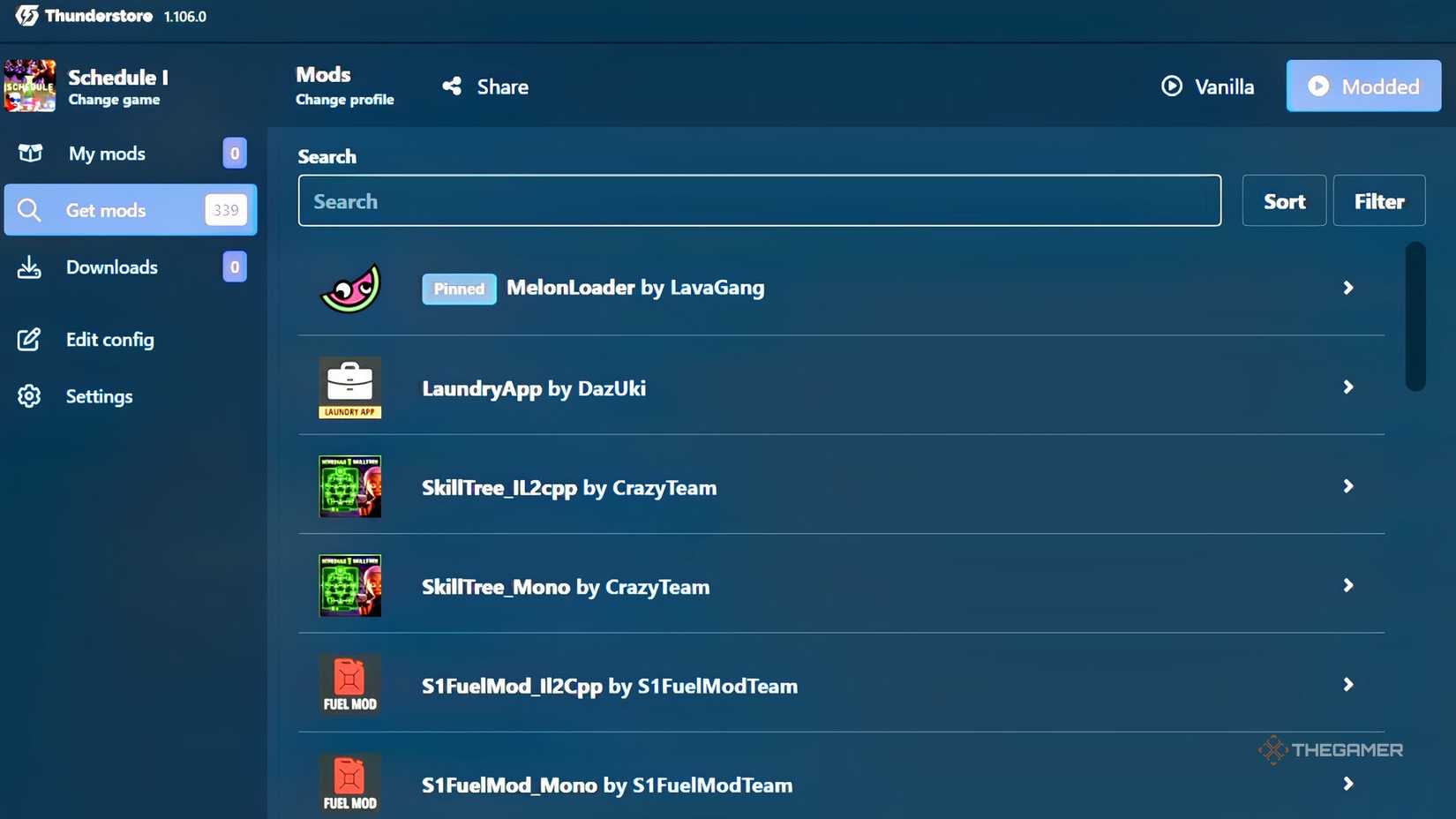Open the Filter options
1456x819 pixels.
1378,201
